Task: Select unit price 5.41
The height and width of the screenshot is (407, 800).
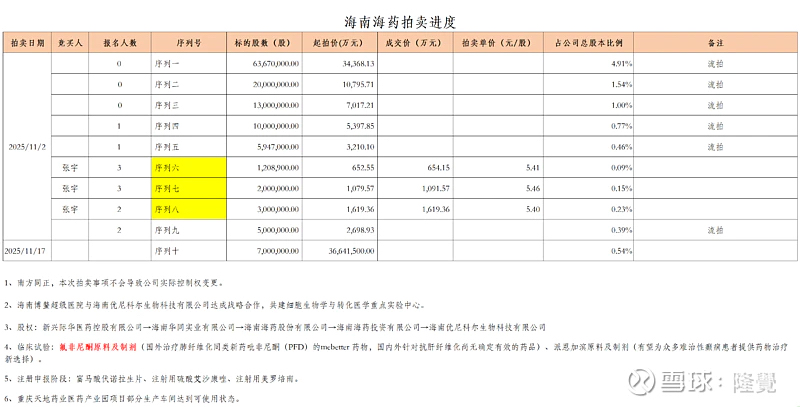Action: (534, 168)
